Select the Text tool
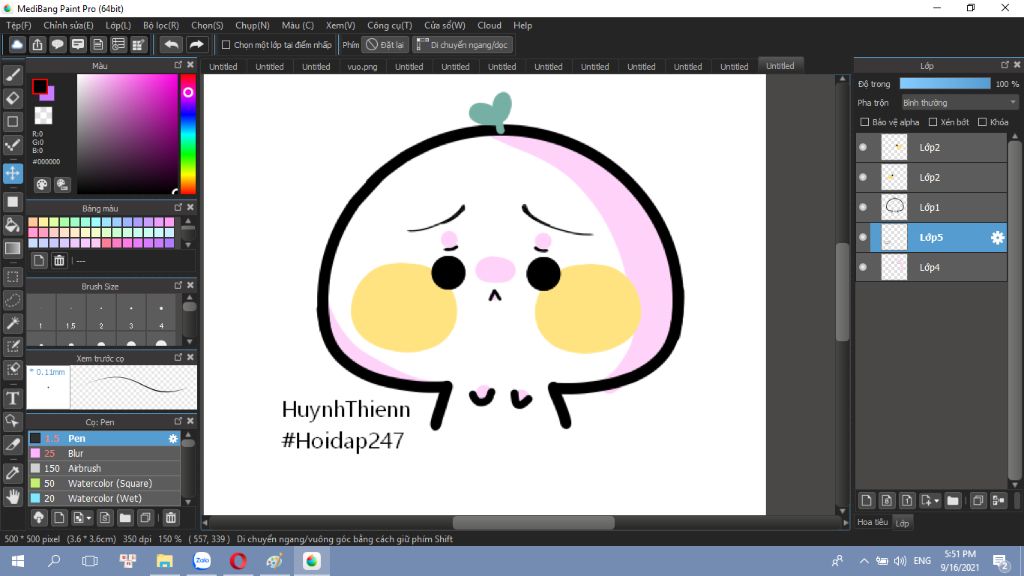 pyautogui.click(x=12, y=398)
